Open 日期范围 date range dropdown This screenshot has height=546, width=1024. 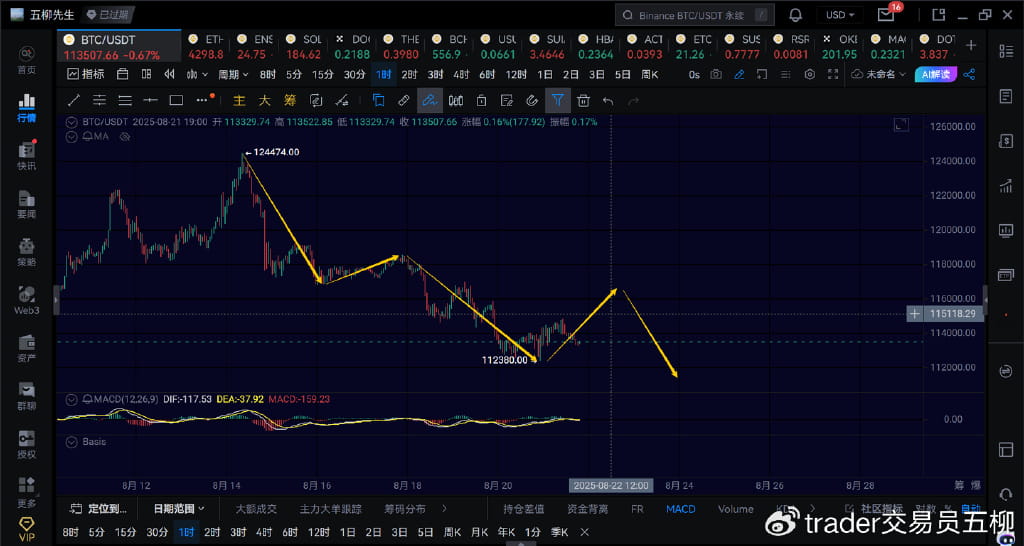[x=179, y=508]
